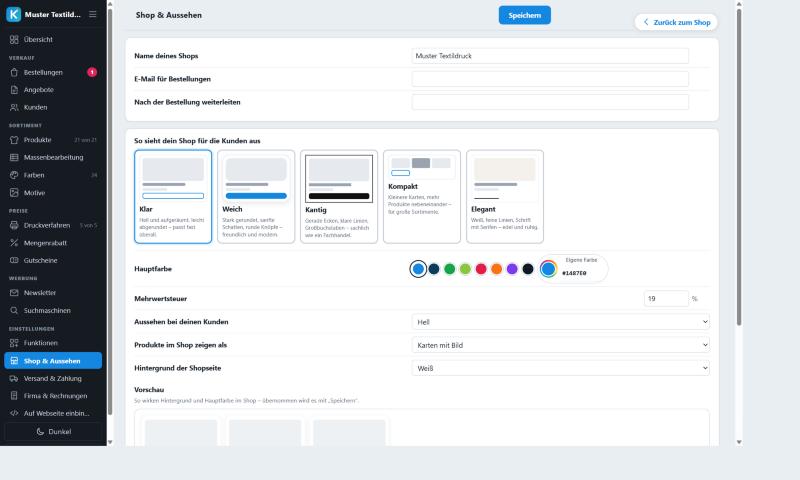Viewport: 800px width, 480px height.
Task: Open the Aussehen bei deinen Kunden dropdown
Action: (x=560, y=322)
